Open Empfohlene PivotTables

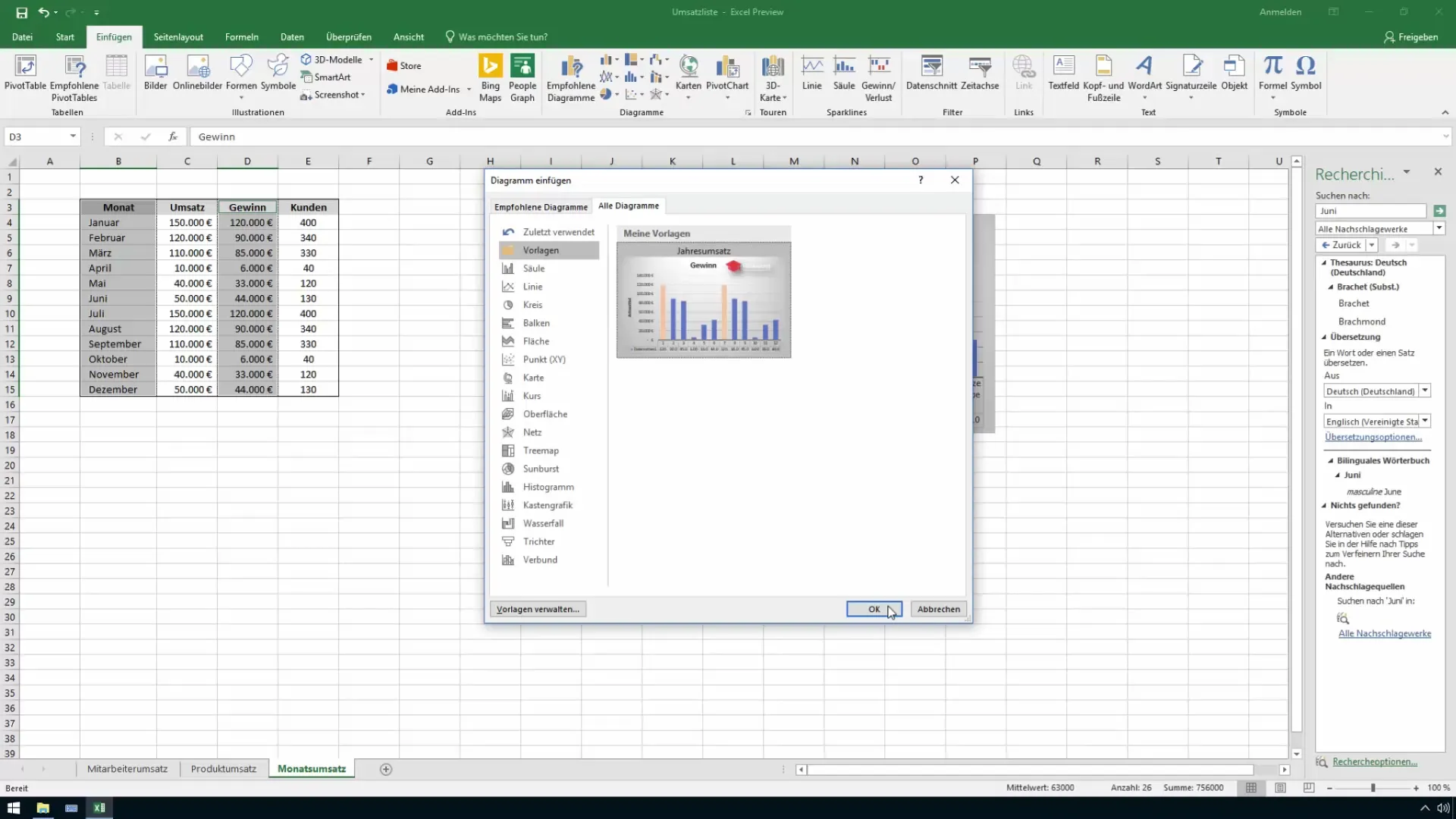click(x=74, y=77)
